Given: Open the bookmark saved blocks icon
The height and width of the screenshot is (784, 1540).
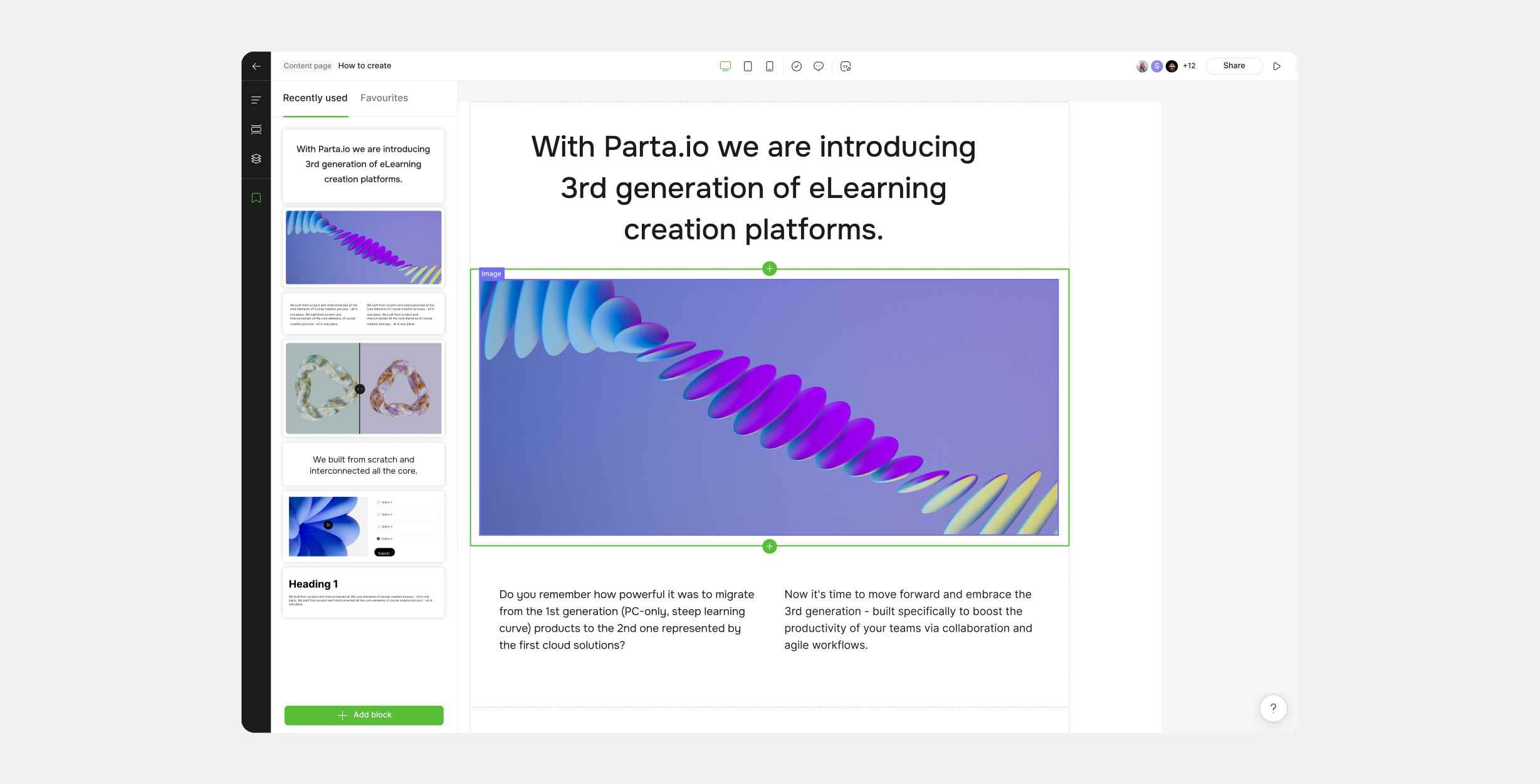Looking at the screenshot, I should point(256,198).
